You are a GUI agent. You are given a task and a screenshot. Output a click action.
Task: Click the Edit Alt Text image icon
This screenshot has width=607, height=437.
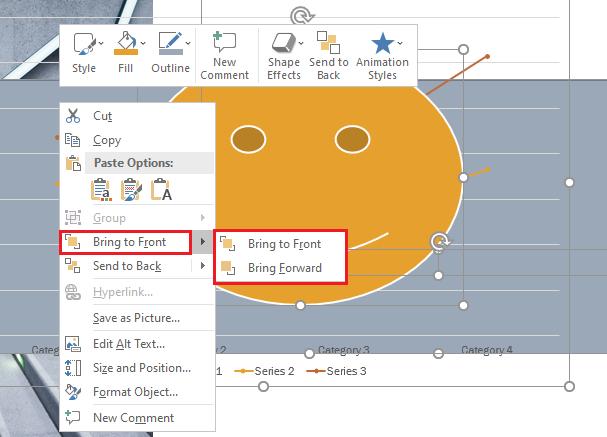click(x=73, y=344)
